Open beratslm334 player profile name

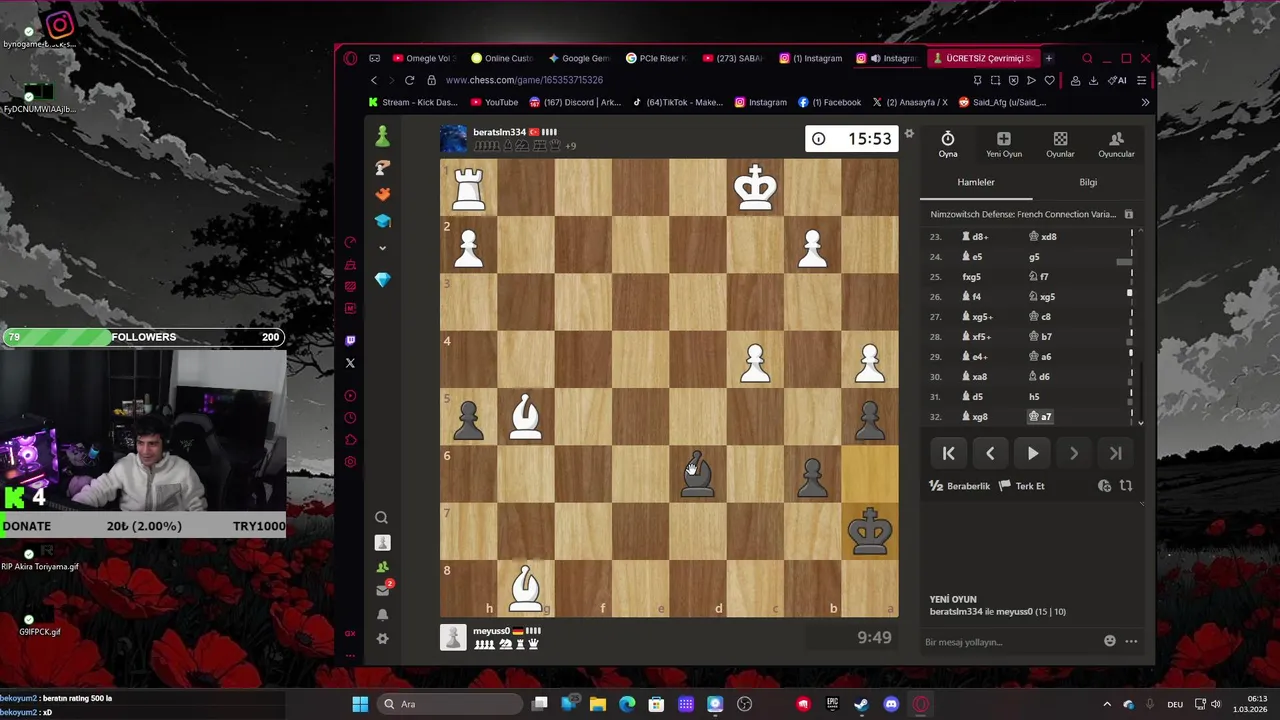499,132
